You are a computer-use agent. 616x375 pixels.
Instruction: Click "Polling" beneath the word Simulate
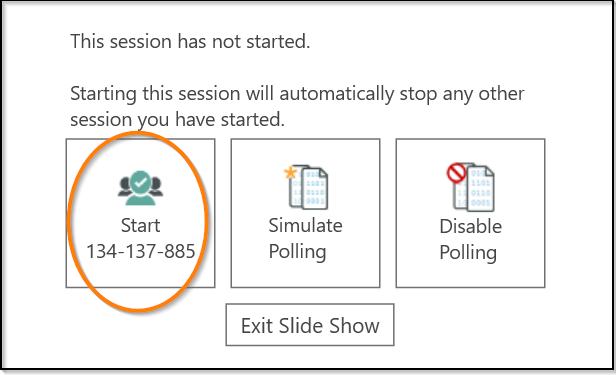297,252
